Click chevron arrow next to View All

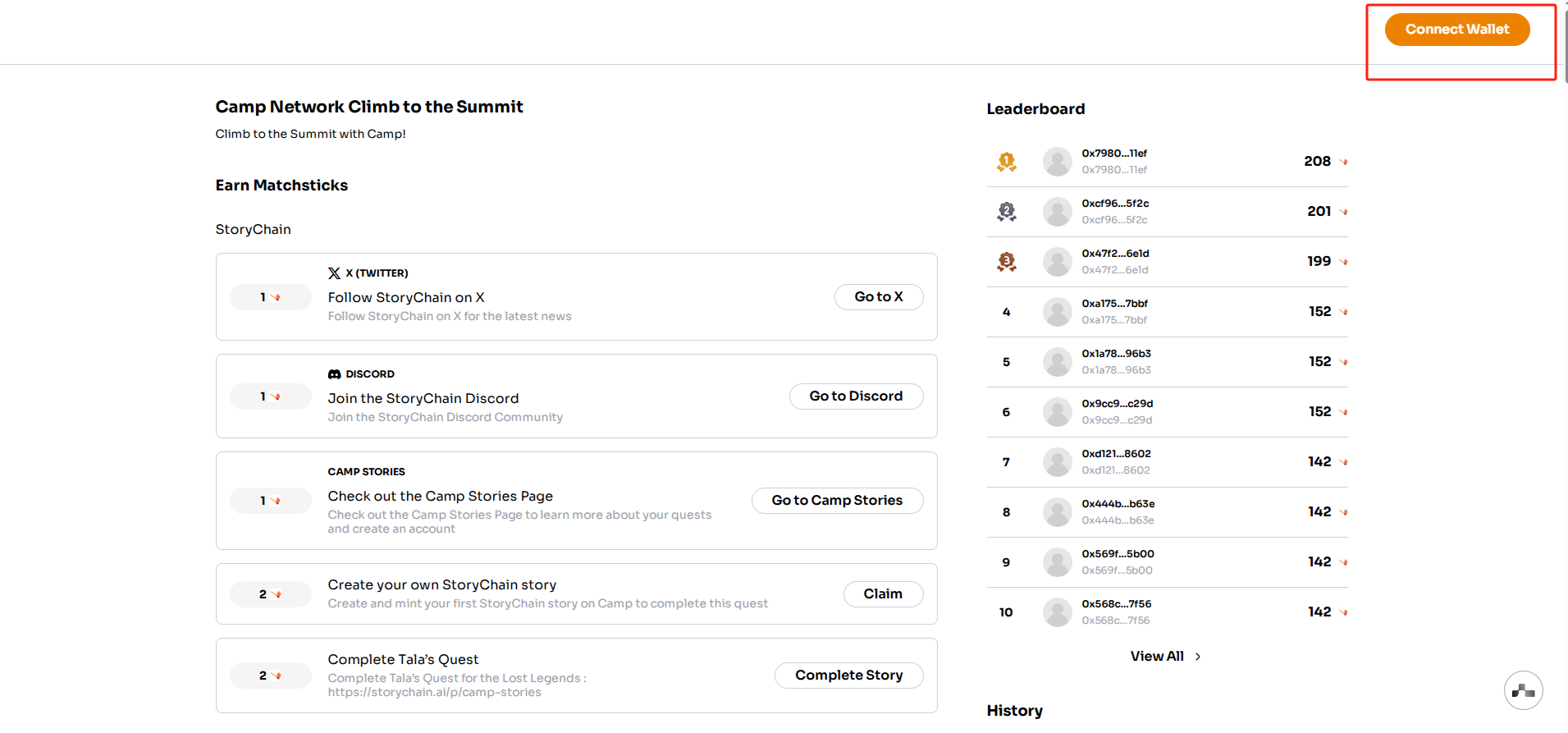1198,657
